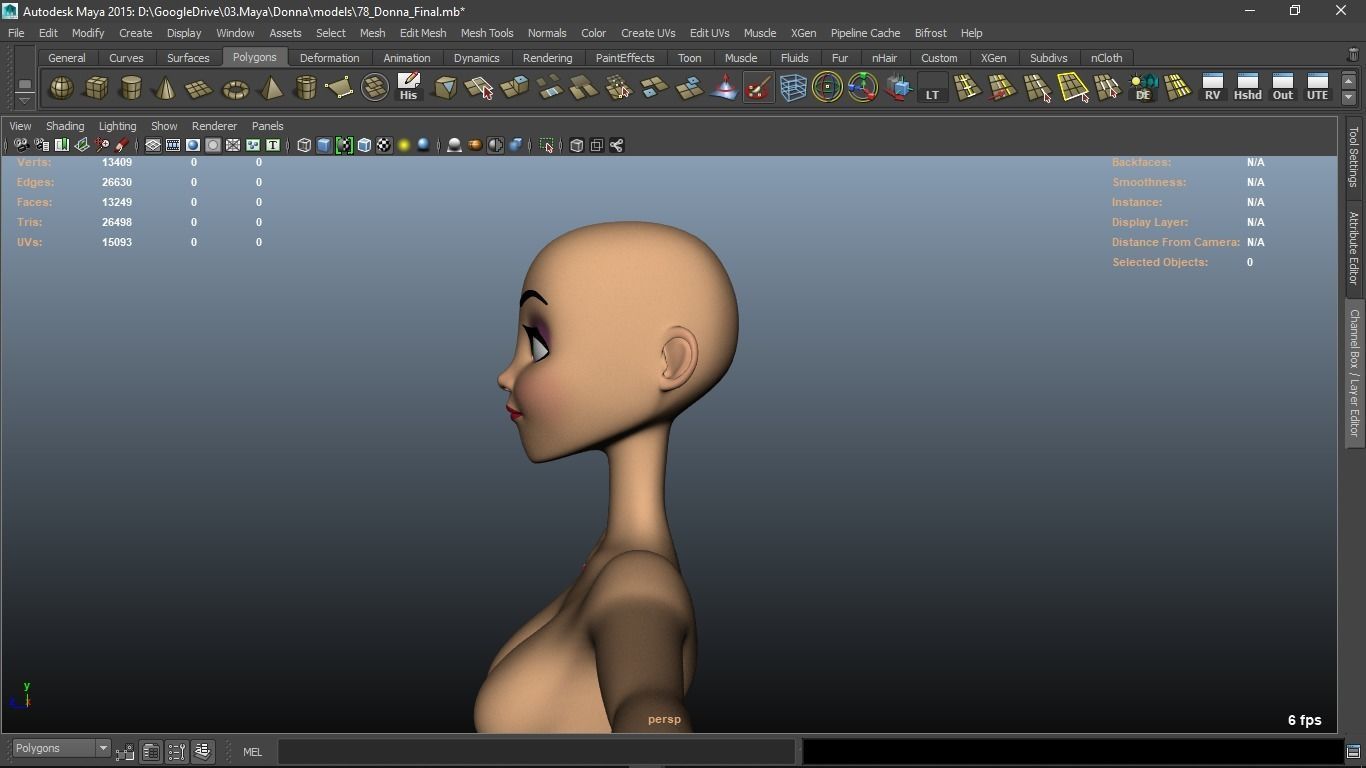The image size is (1366, 768).
Task: Click the LT shelf button
Action: click(932, 88)
